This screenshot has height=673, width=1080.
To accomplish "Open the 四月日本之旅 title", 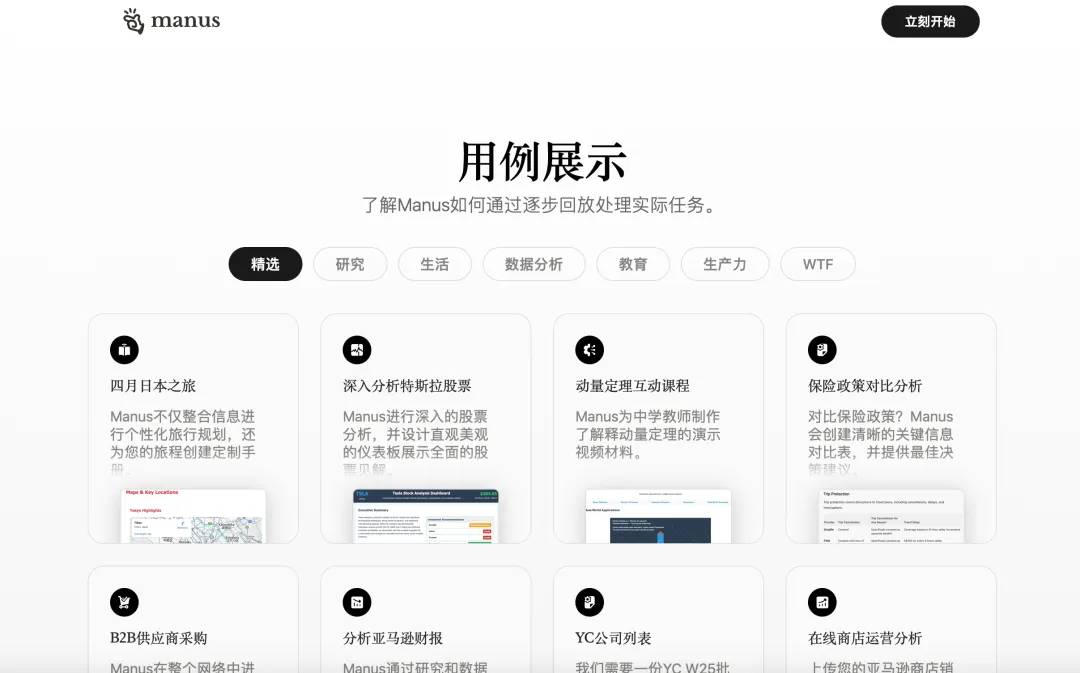I will pyautogui.click(x=153, y=386).
